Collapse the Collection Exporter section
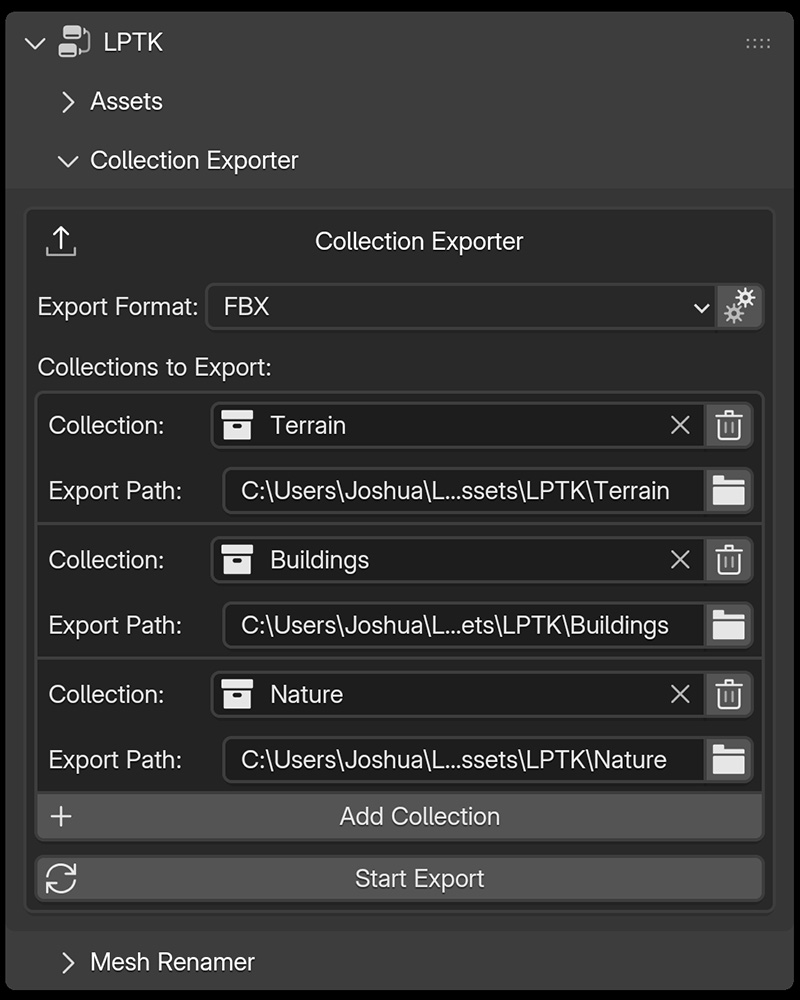The height and width of the screenshot is (1000, 800). coord(67,160)
